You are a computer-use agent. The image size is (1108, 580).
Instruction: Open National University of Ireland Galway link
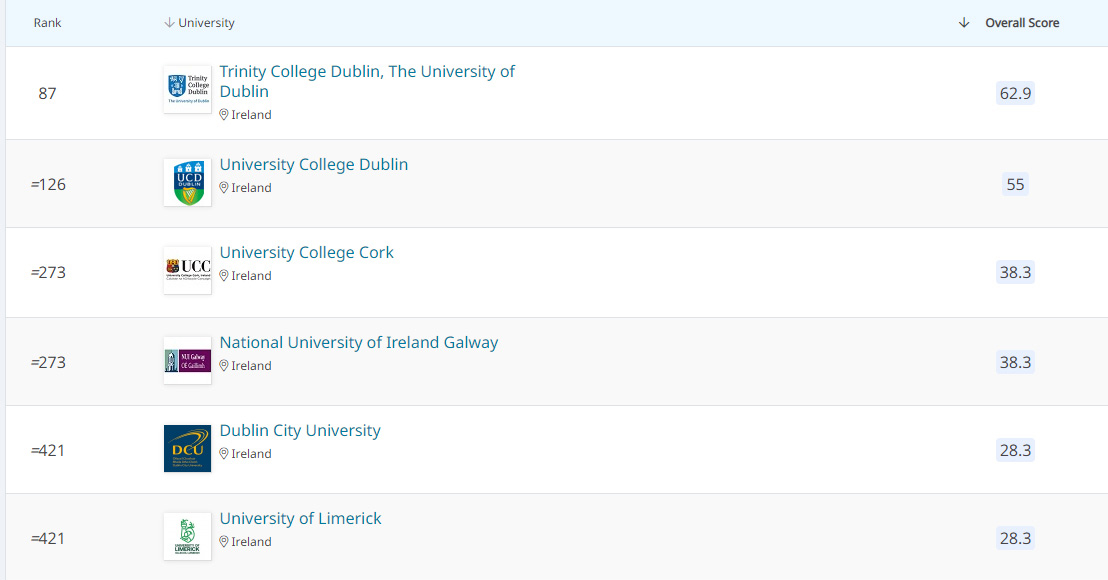coord(359,342)
